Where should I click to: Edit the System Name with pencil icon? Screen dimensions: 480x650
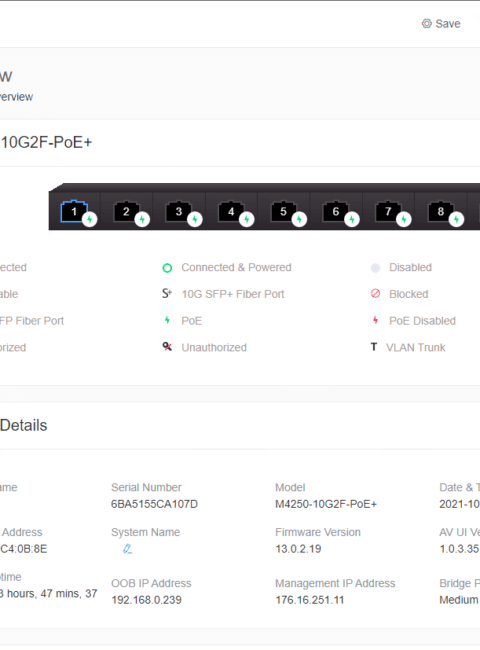(127, 549)
